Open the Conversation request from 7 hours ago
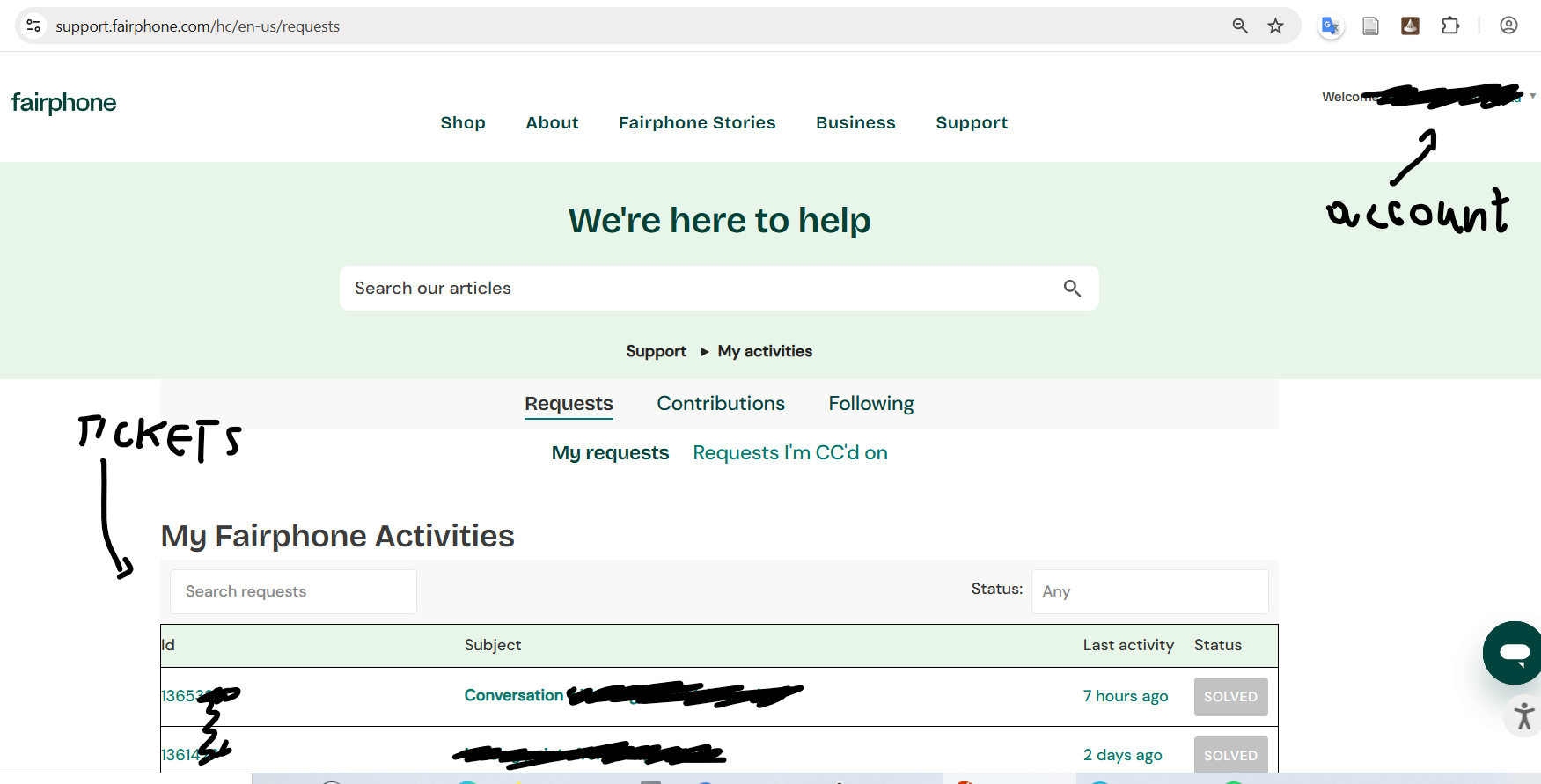 [514, 696]
